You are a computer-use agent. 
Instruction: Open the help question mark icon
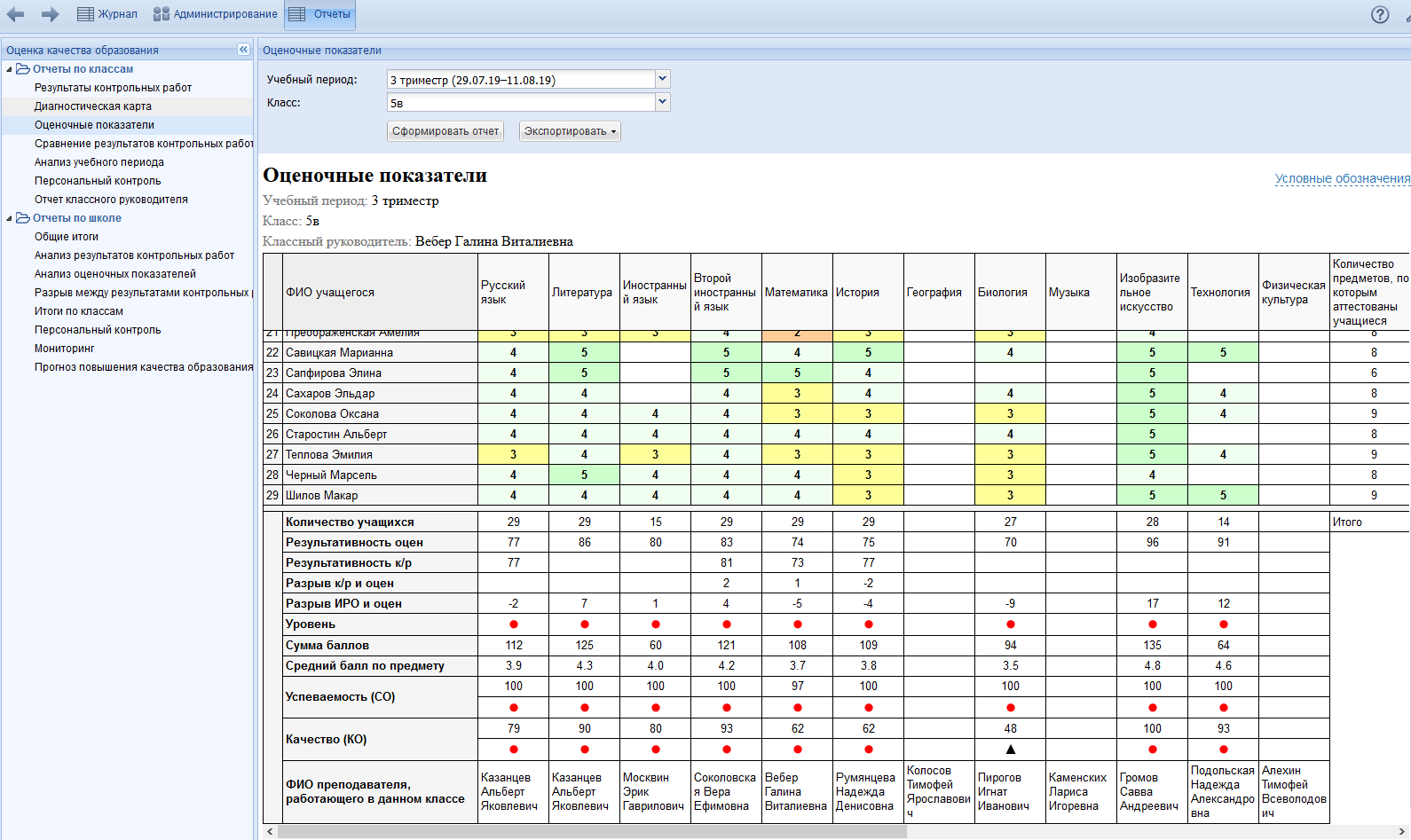1380,14
